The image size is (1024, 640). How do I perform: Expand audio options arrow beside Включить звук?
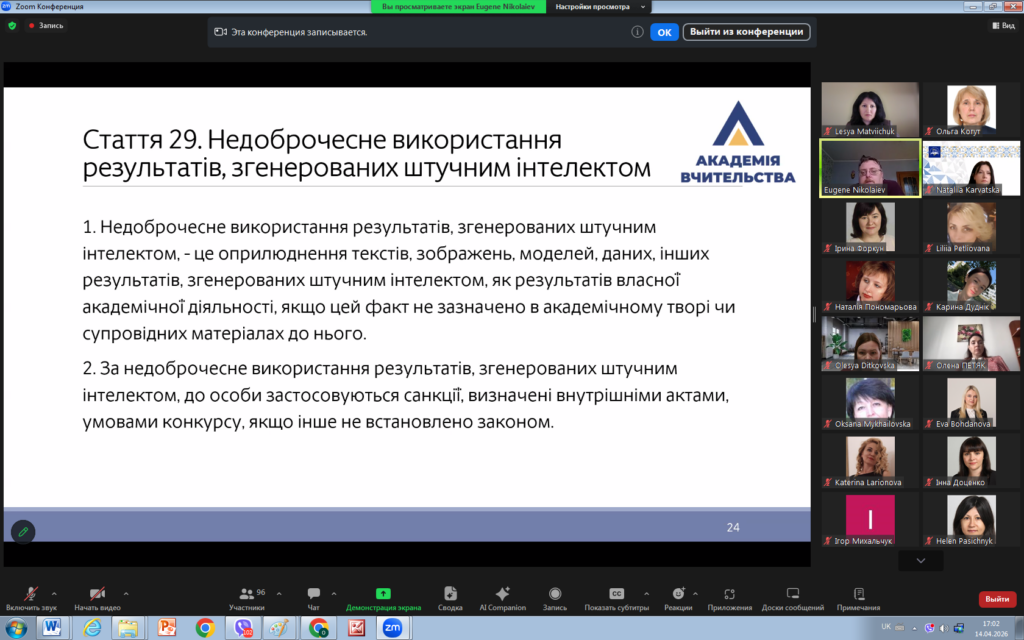(54, 593)
